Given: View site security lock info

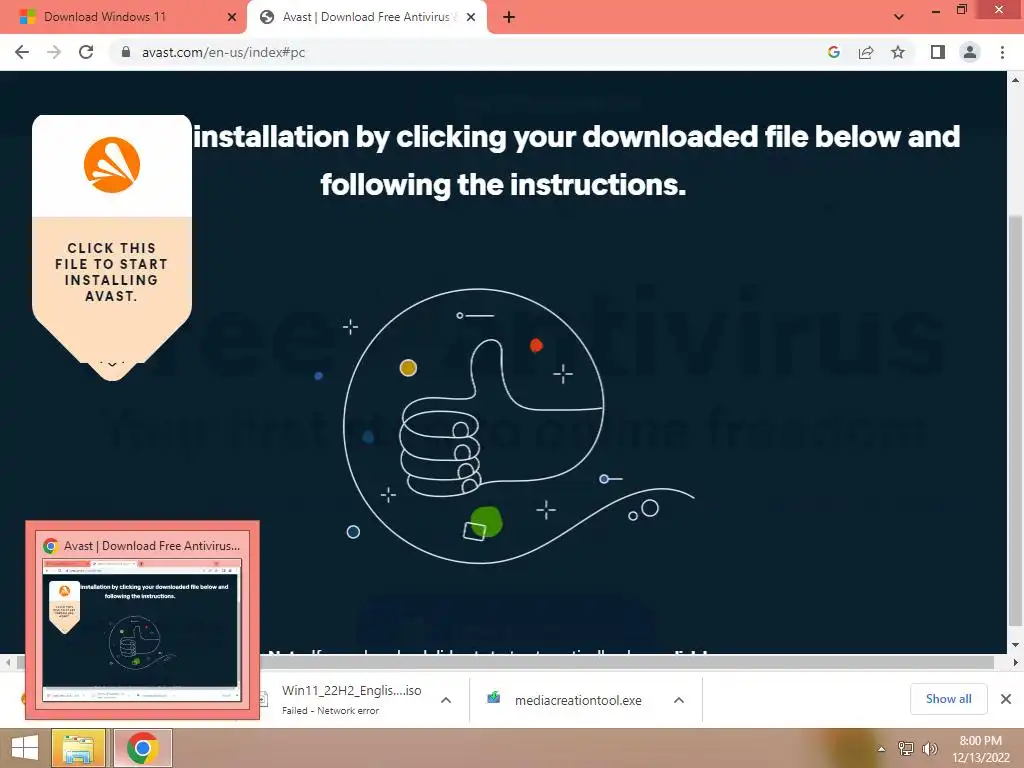Looking at the screenshot, I should 126,52.
